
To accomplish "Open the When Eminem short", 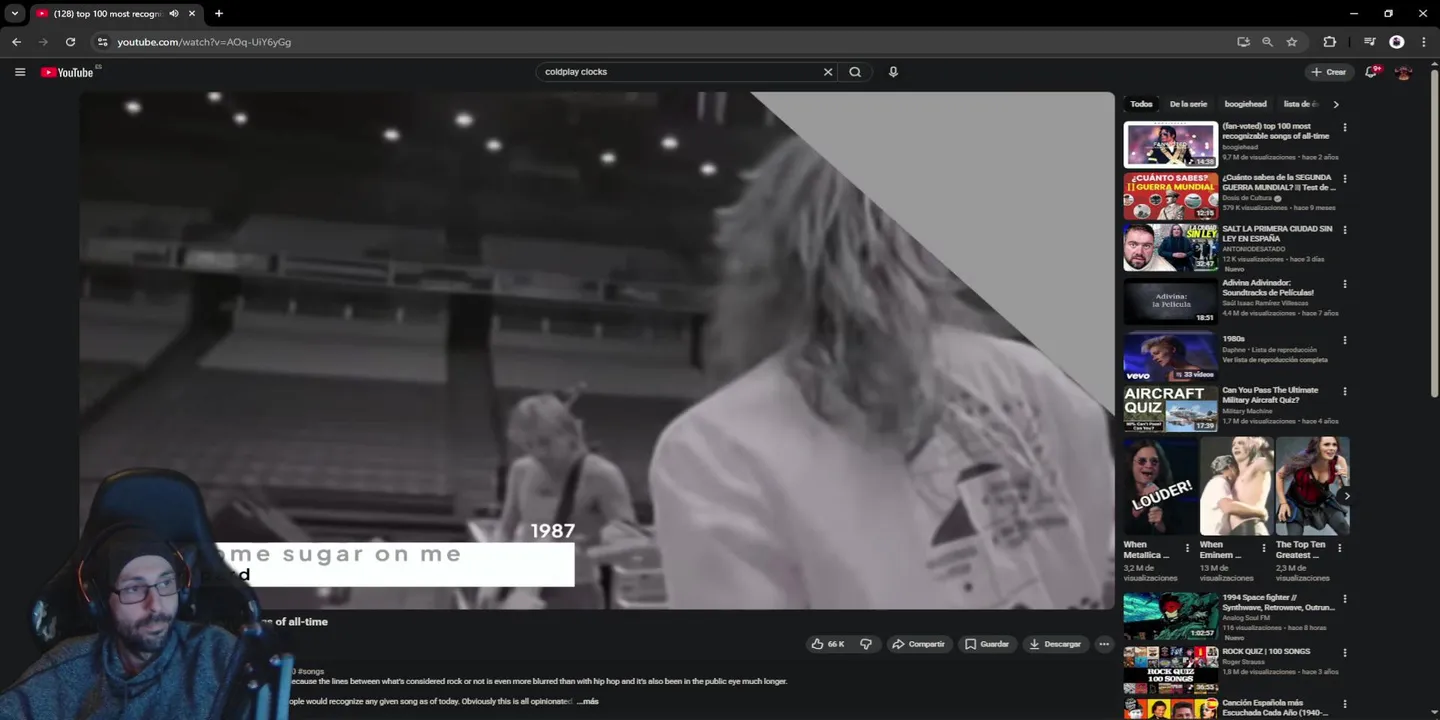I will pyautogui.click(x=1236, y=486).
